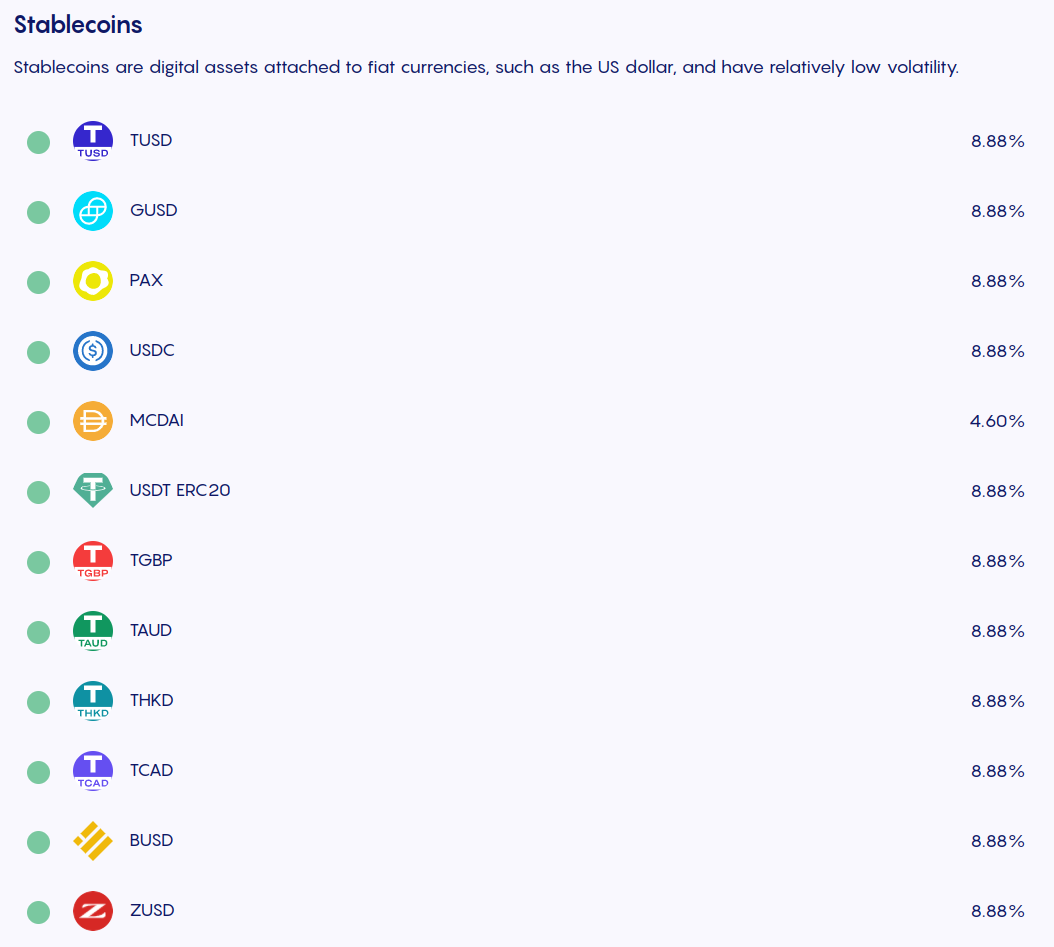
Task: Select the green TAUD icon
Action: pos(93,631)
